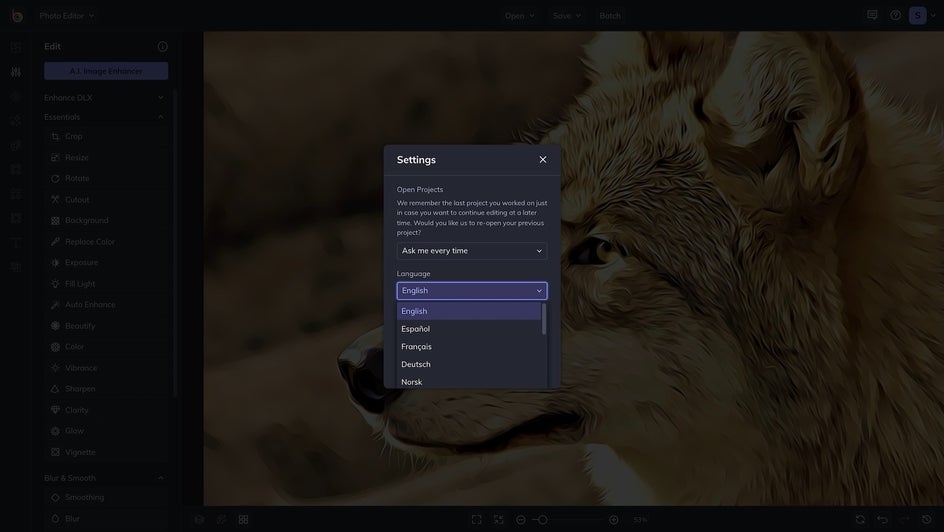Click the Batch button
Image resolution: width=944 pixels, height=532 pixels.
[x=610, y=16]
